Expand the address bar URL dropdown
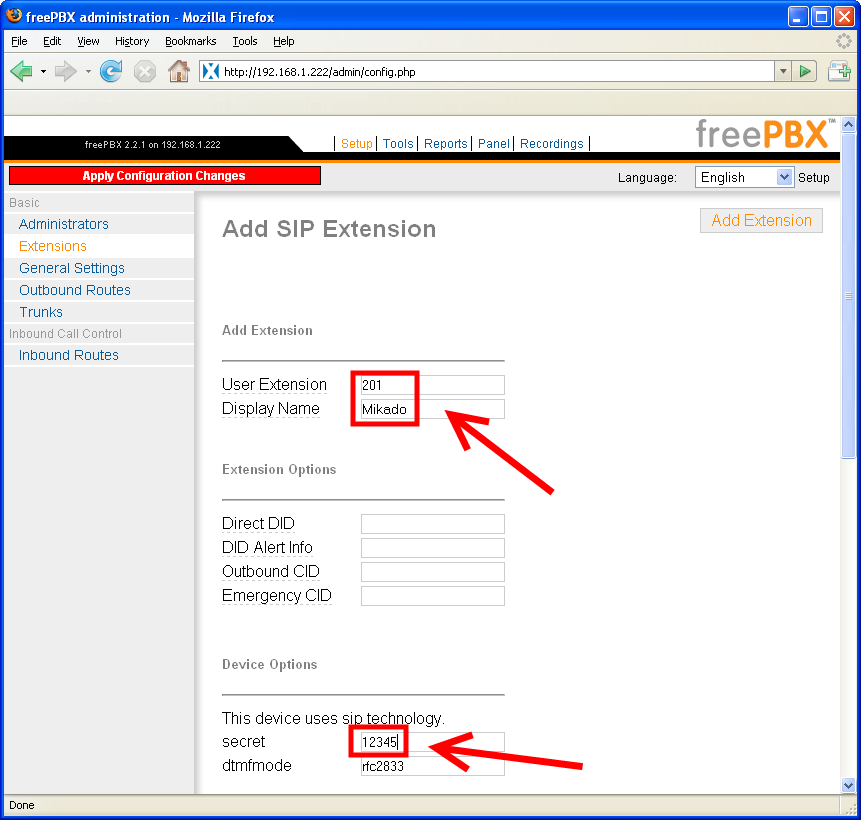Screen dimensions: 861x820 pyautogui.click(x=783, y=71)
